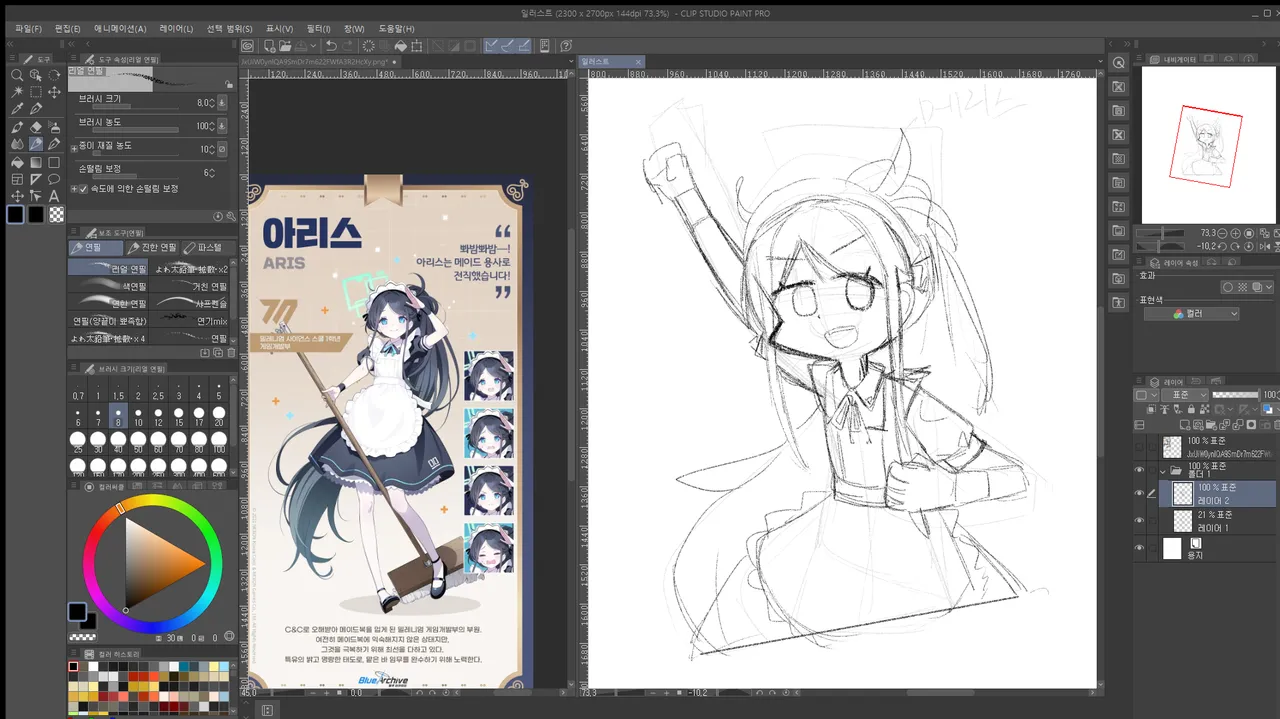Open brush density dynamics button for 브러시 농도
This screenshot has width=1280, height=719.
[221, 126]
